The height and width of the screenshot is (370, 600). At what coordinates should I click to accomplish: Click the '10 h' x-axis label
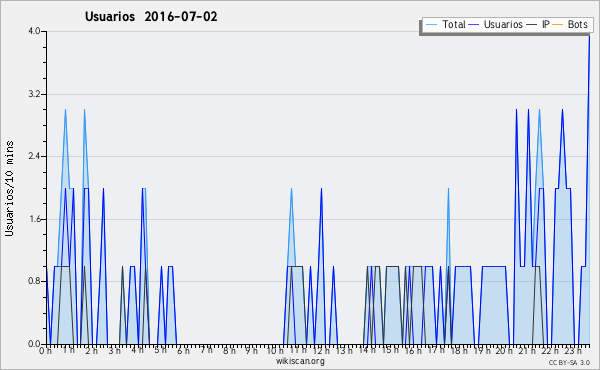tap(275, 351)
